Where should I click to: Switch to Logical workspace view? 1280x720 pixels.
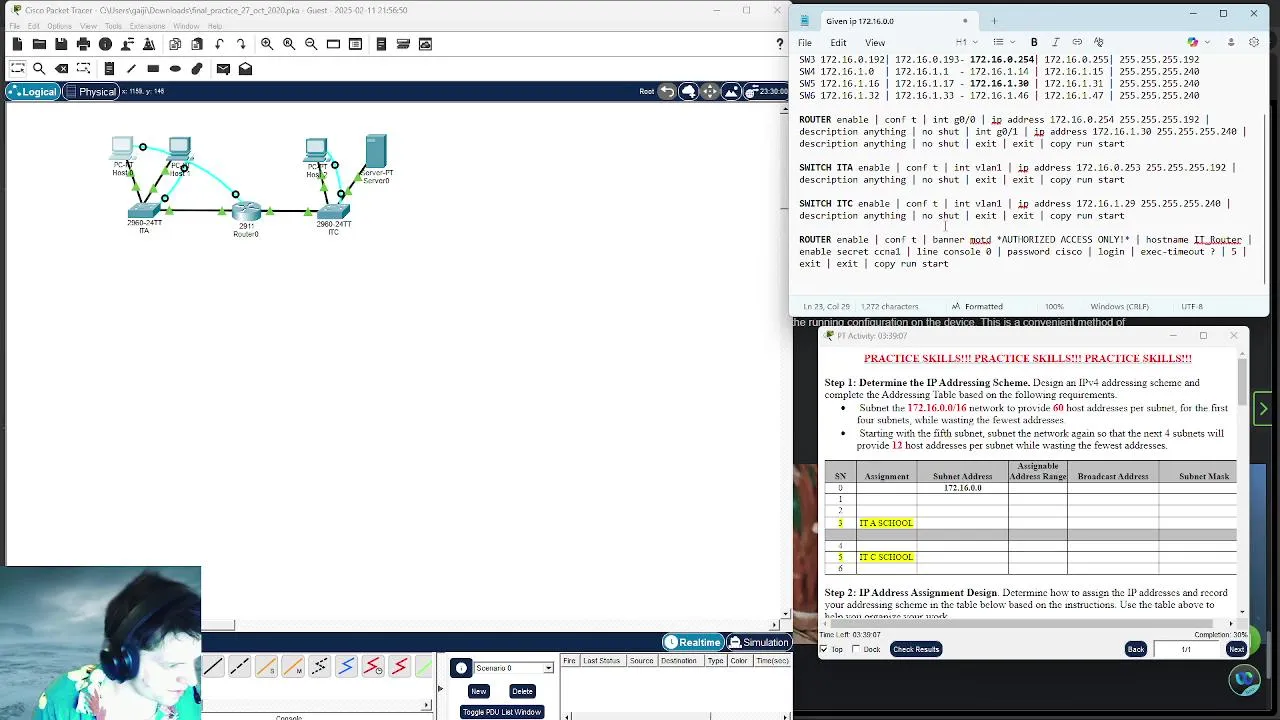click(x=32, y=92)
